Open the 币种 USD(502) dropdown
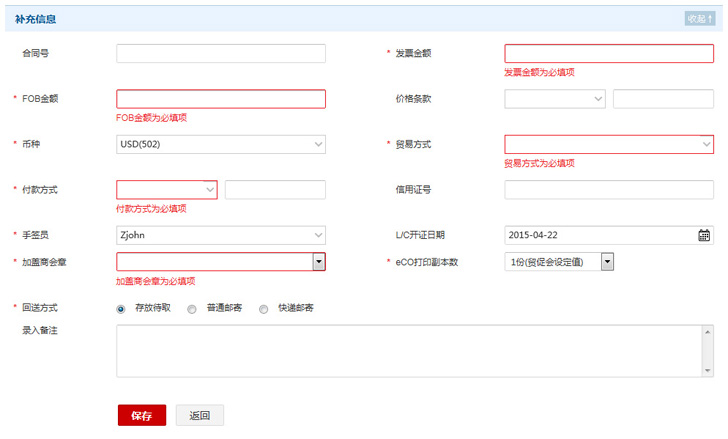 pyautogui.click(x=221, y=145)
